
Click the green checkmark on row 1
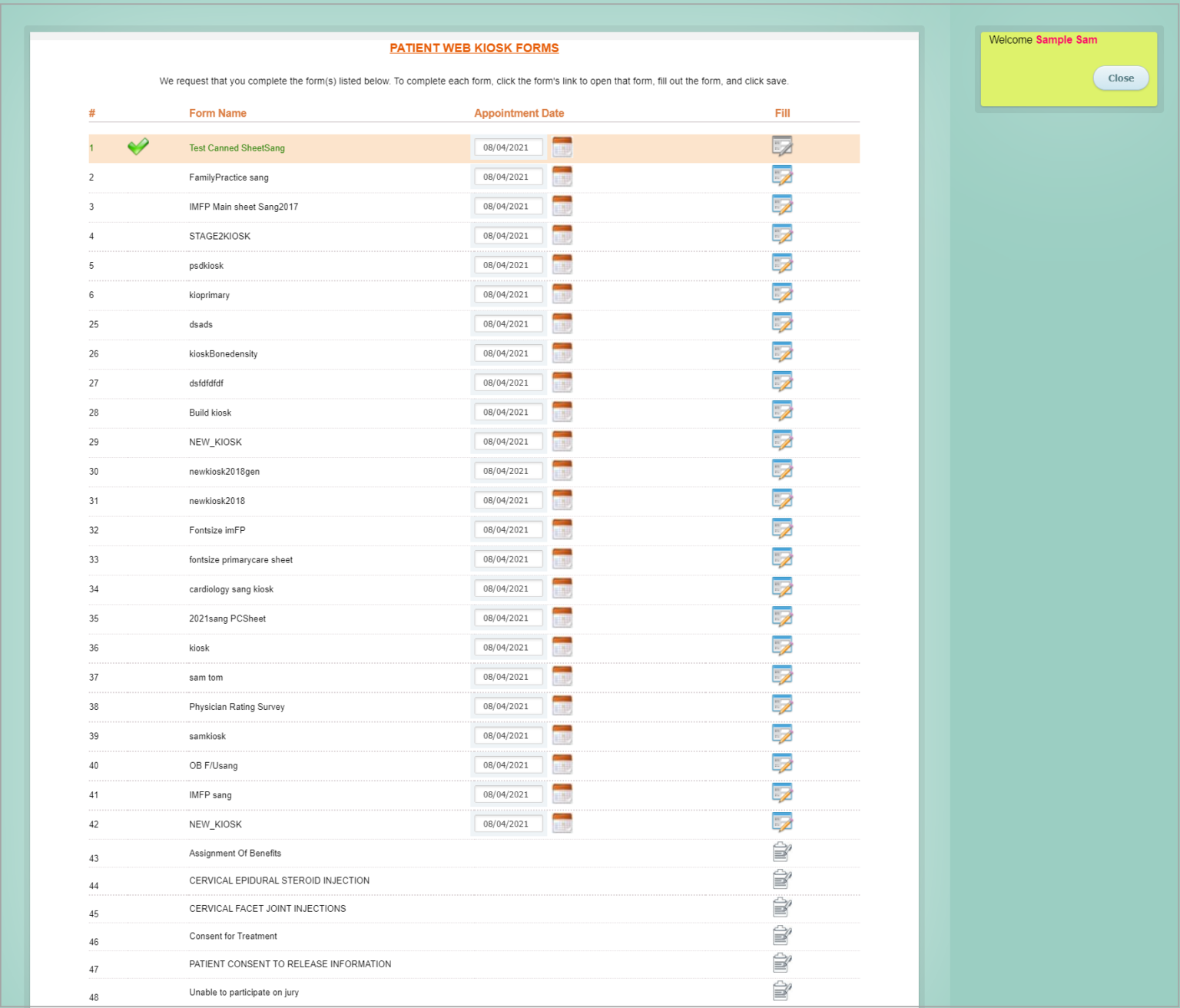[138, 146]
